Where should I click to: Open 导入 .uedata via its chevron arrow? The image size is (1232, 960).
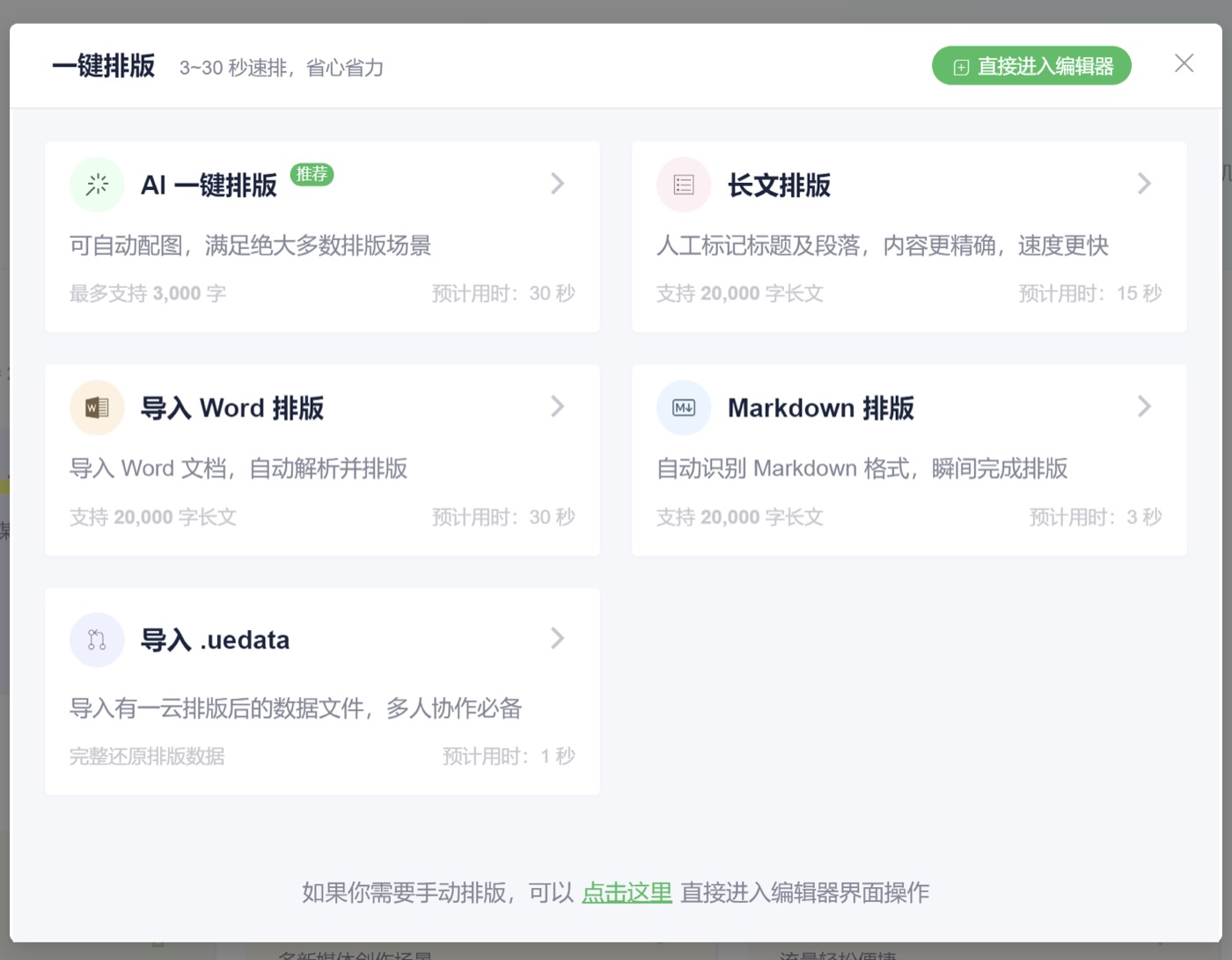[x=557, y=638]
